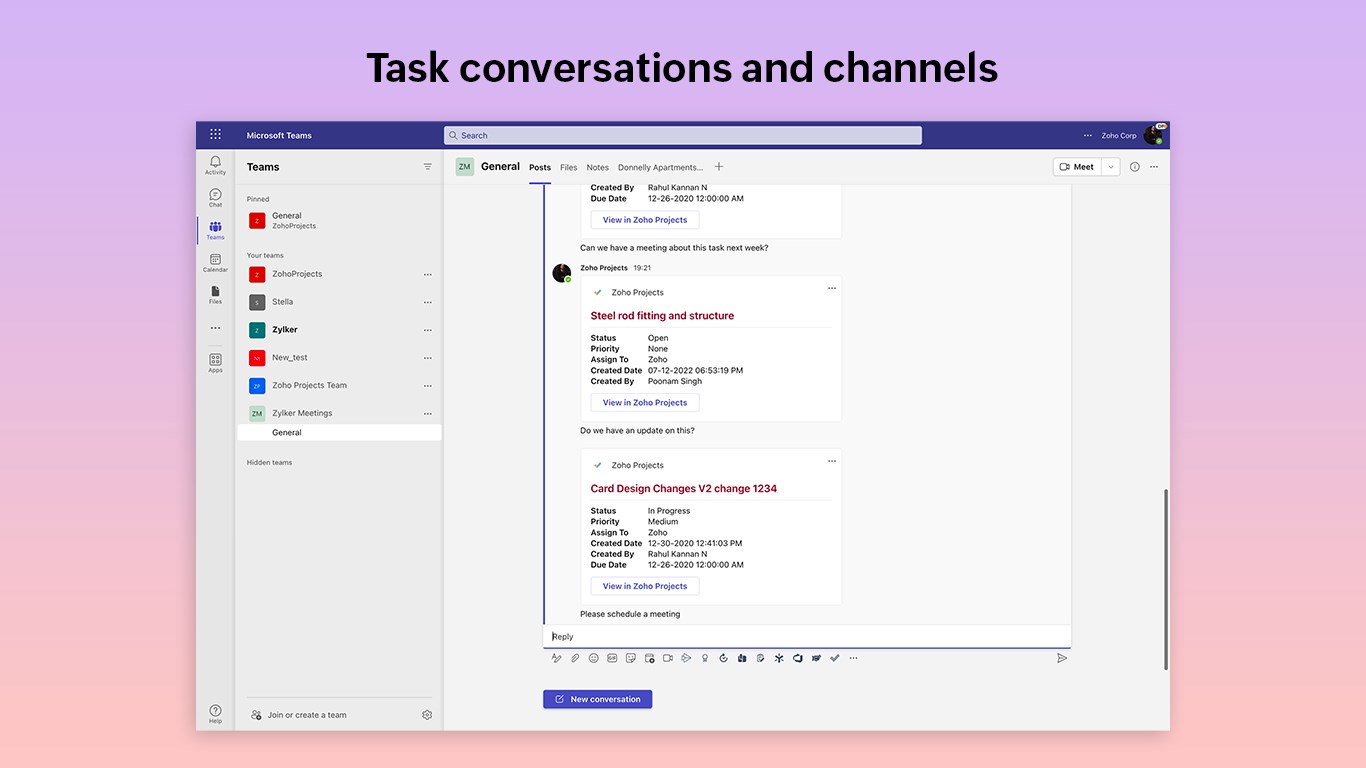Click the video camera icon in compose bar
Screen dimensions: 1366x768
pyautogui.click(x=668, y=658)
